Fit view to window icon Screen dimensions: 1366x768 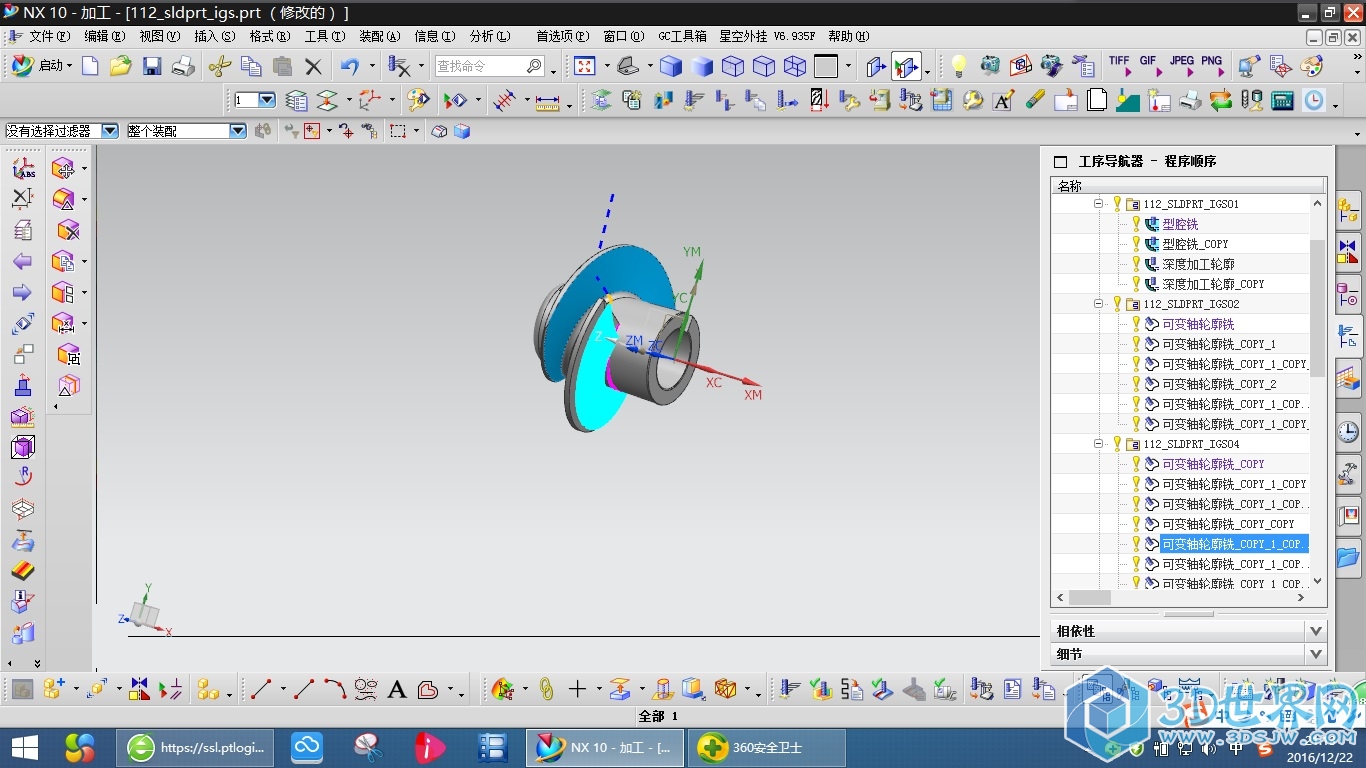[x=584, y=66]
